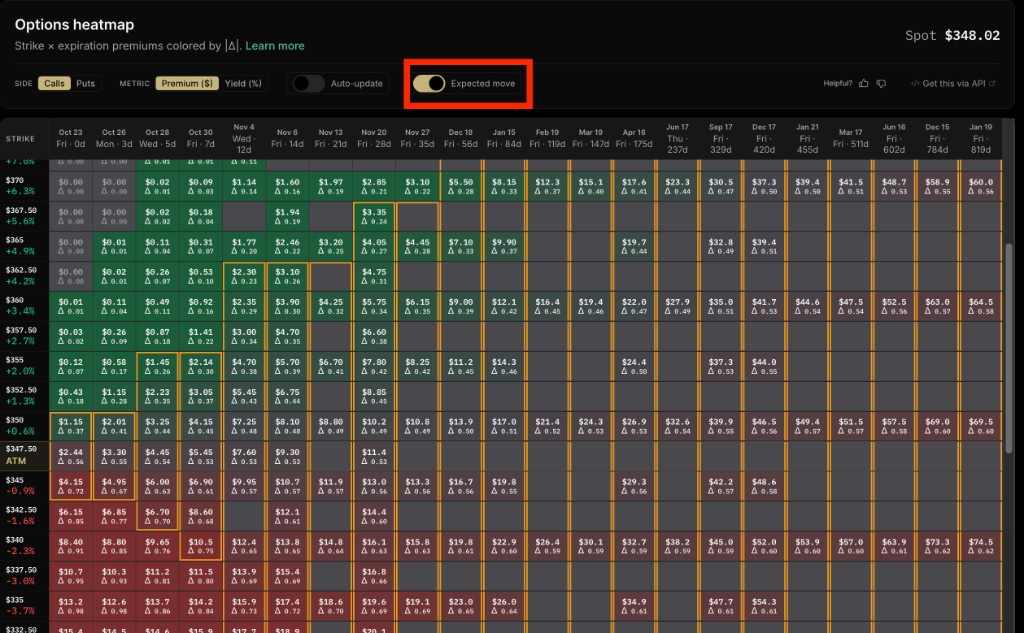Image resolution: width=1024 pixels, height=633 pixels.
Task: Click the thumbs down feedback icon
Action: [881, 84]
